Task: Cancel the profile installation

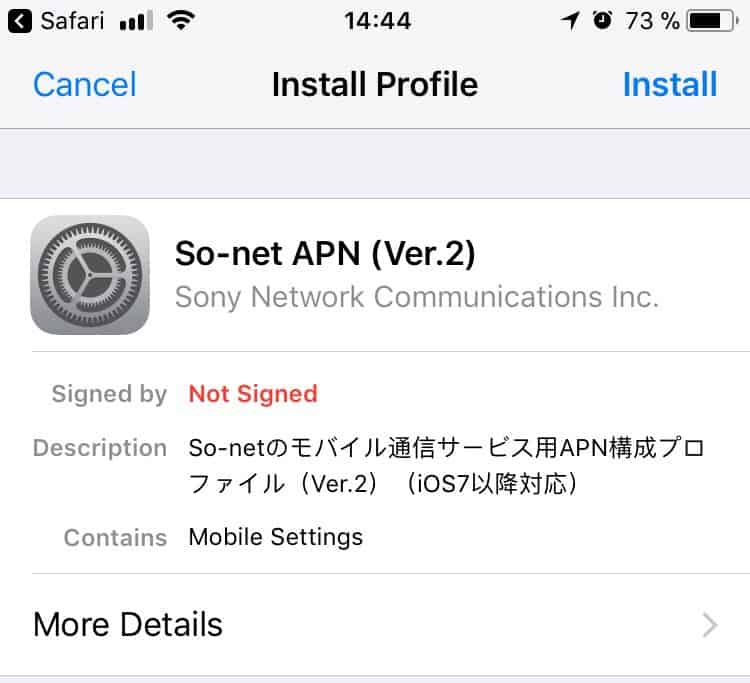Action: (x=85, y=85)
